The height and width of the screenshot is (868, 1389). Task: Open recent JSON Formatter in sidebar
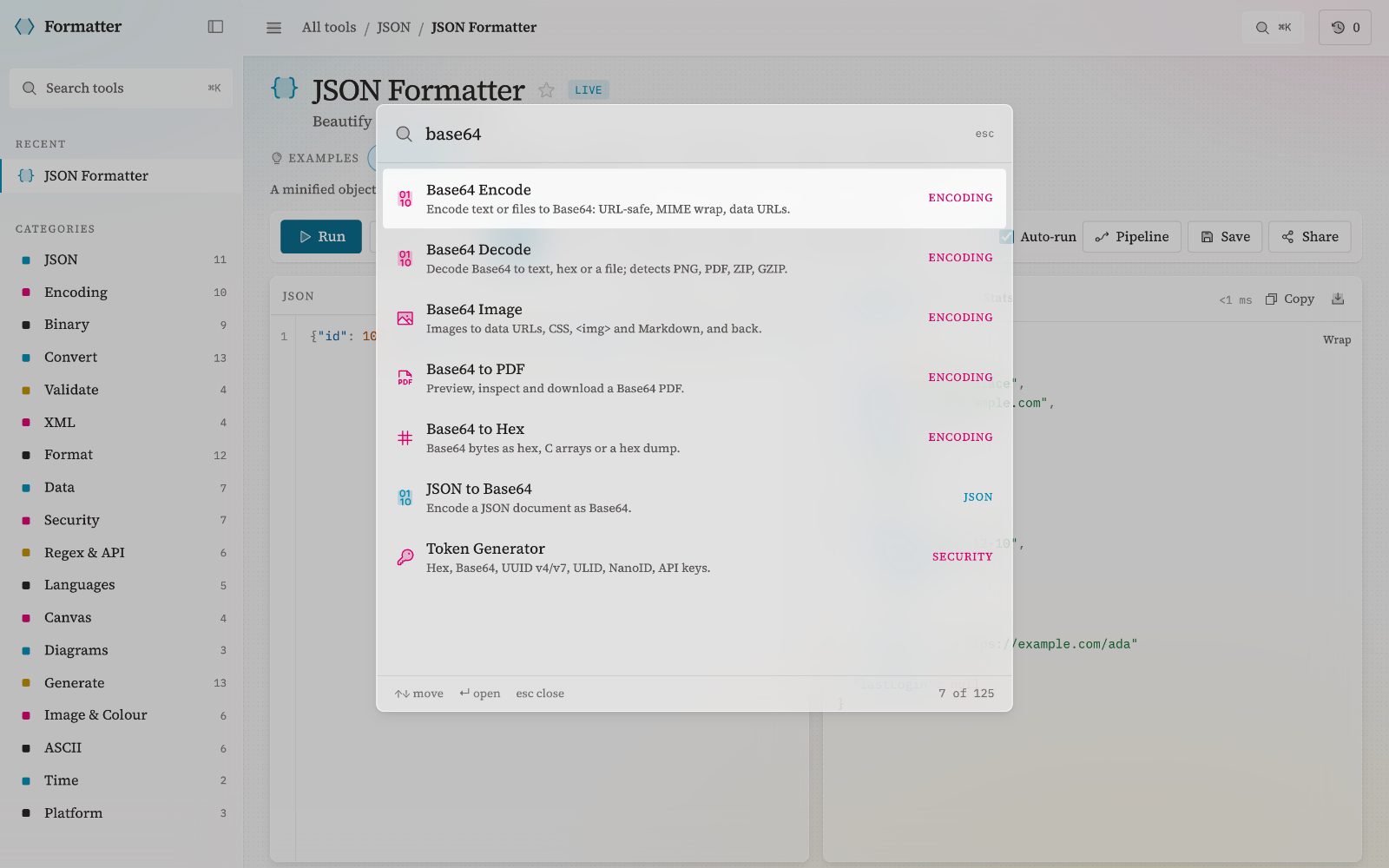click(122, 175)
